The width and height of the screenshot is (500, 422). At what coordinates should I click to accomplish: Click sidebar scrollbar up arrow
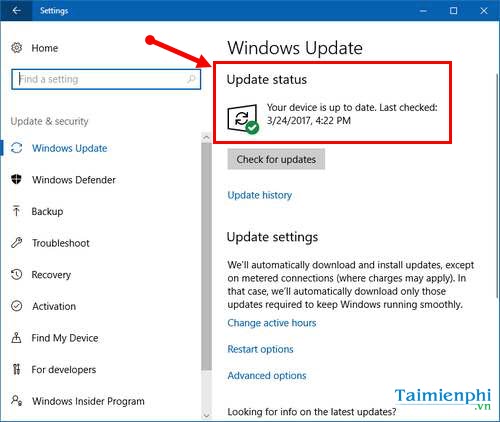pos(206,137)
